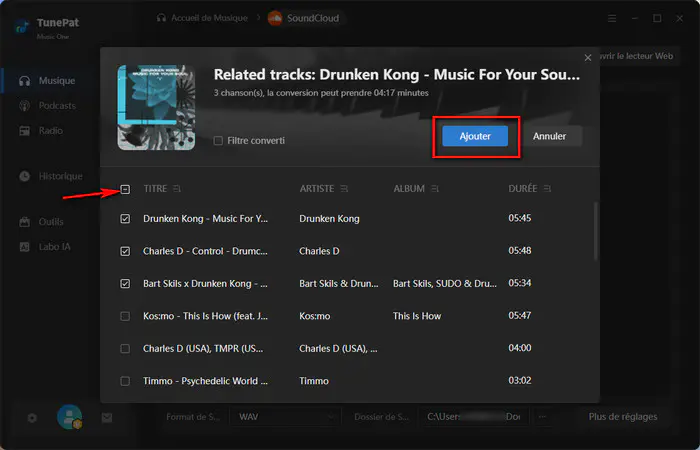Uncheck the Bart Skils x Drunken Kong track
Viewport: 700px width, 450px height.
(125, 283)
